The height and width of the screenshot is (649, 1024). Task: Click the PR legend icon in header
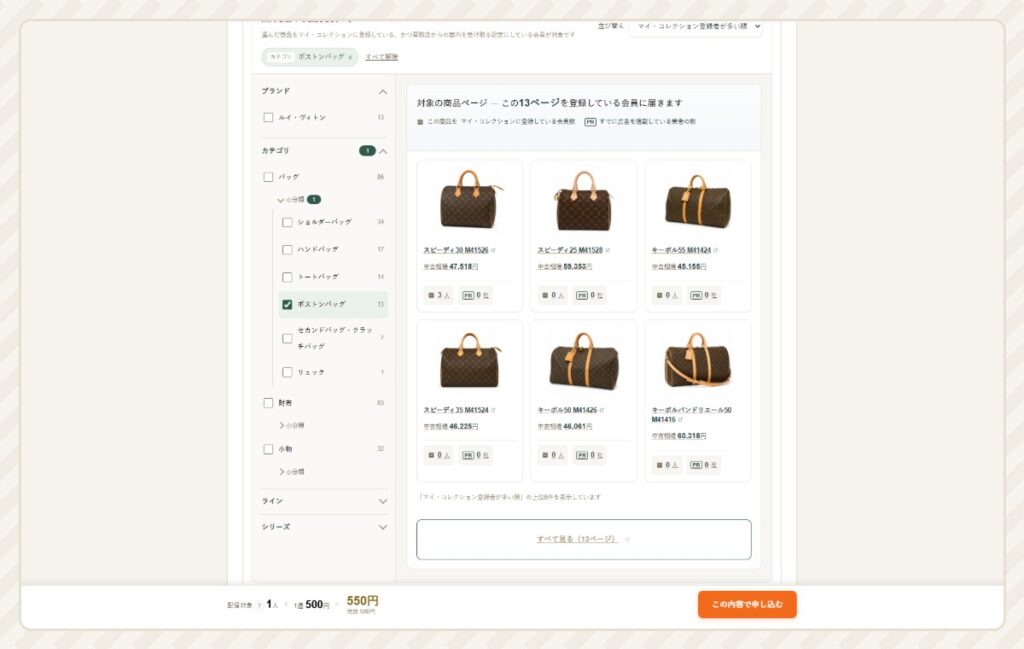(x=590, y=121)
